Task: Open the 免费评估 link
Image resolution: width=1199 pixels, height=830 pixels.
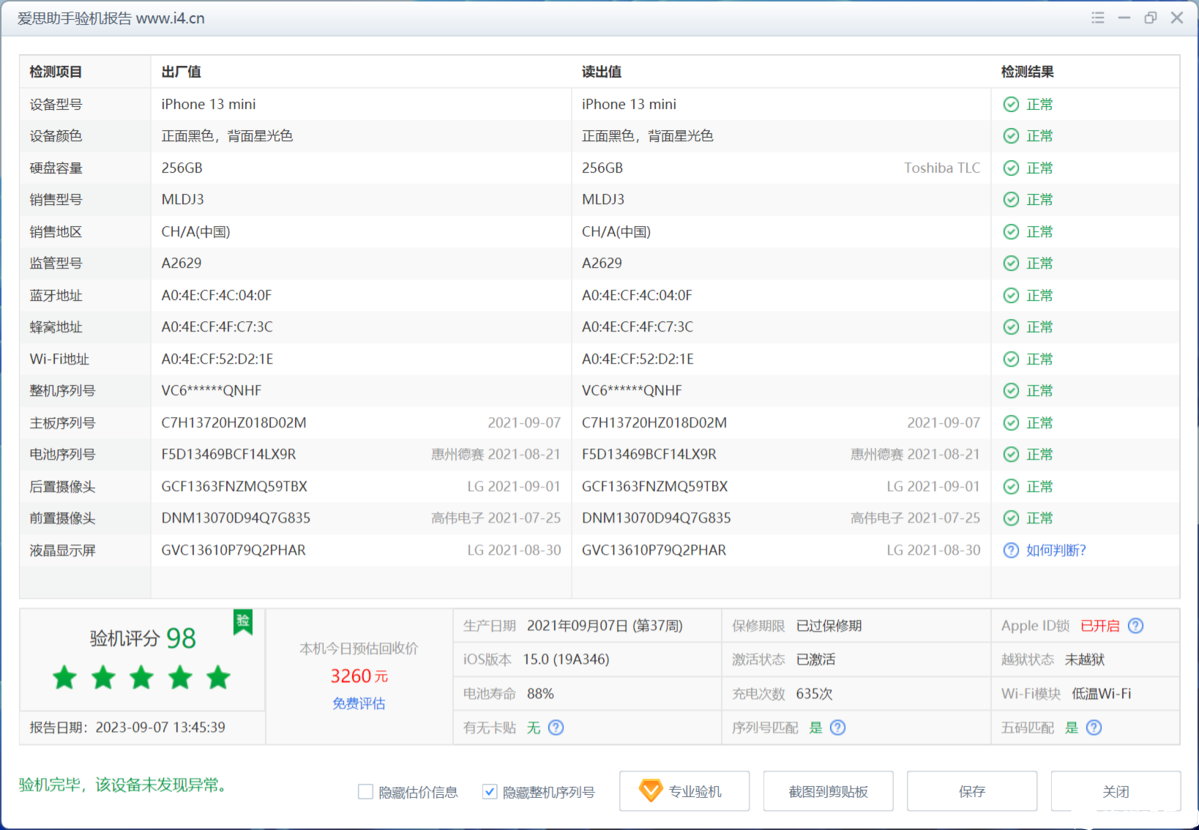Action: click(x=359, y=703)
